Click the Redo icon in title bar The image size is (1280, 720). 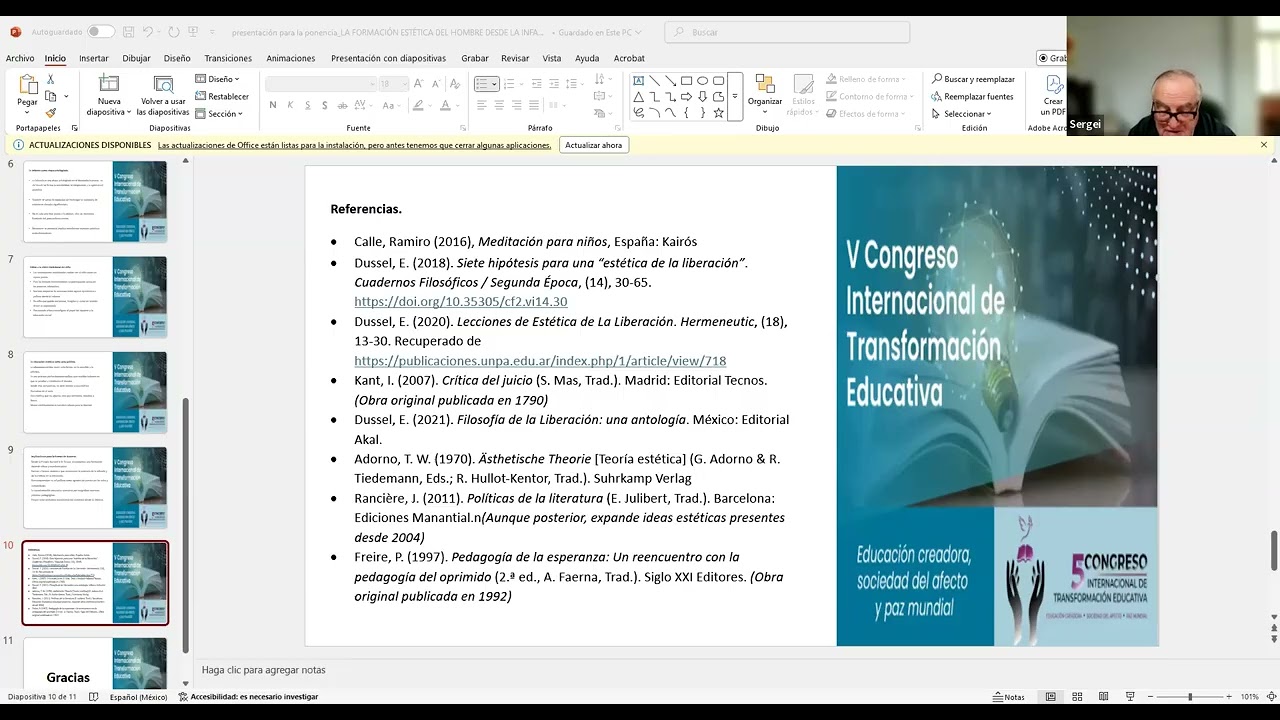(x=174, y=32)
